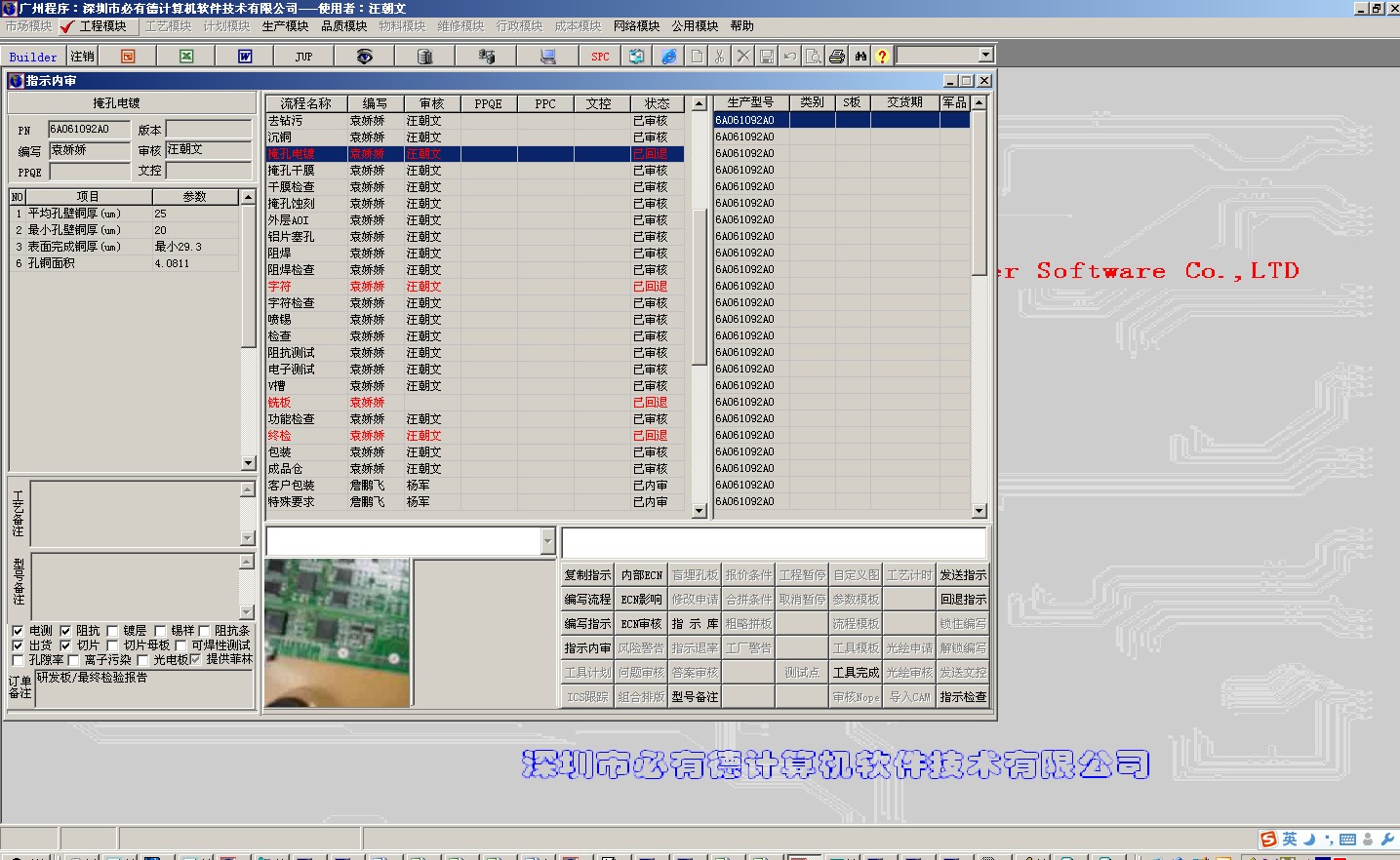Click the keyboard icon in the IME bar
This screenshot has height=860, width=1400.
(x=1347, y=840)
